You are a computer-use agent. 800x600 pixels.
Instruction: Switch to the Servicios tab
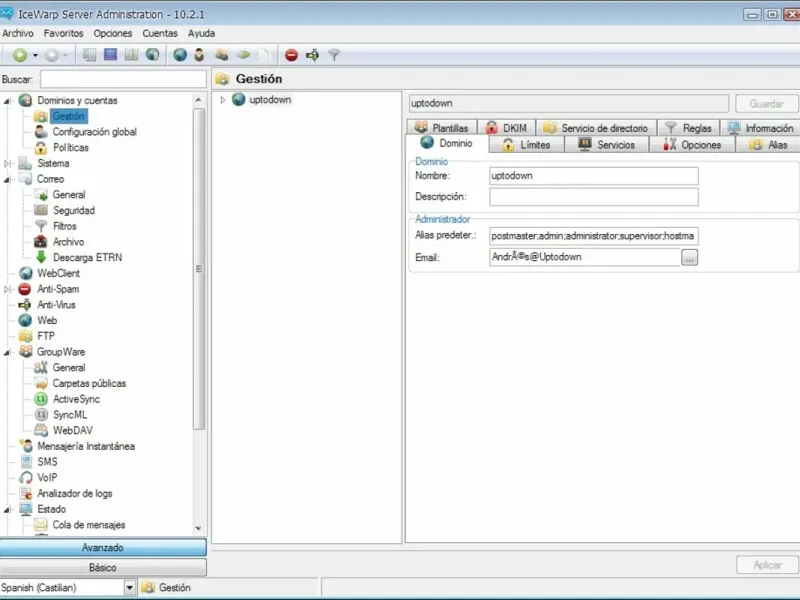(x=607, y=145)
